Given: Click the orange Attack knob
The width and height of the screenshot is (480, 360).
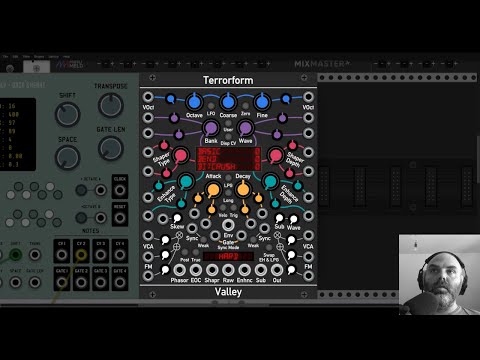Looking at the screenshot, I should point(213,190).
